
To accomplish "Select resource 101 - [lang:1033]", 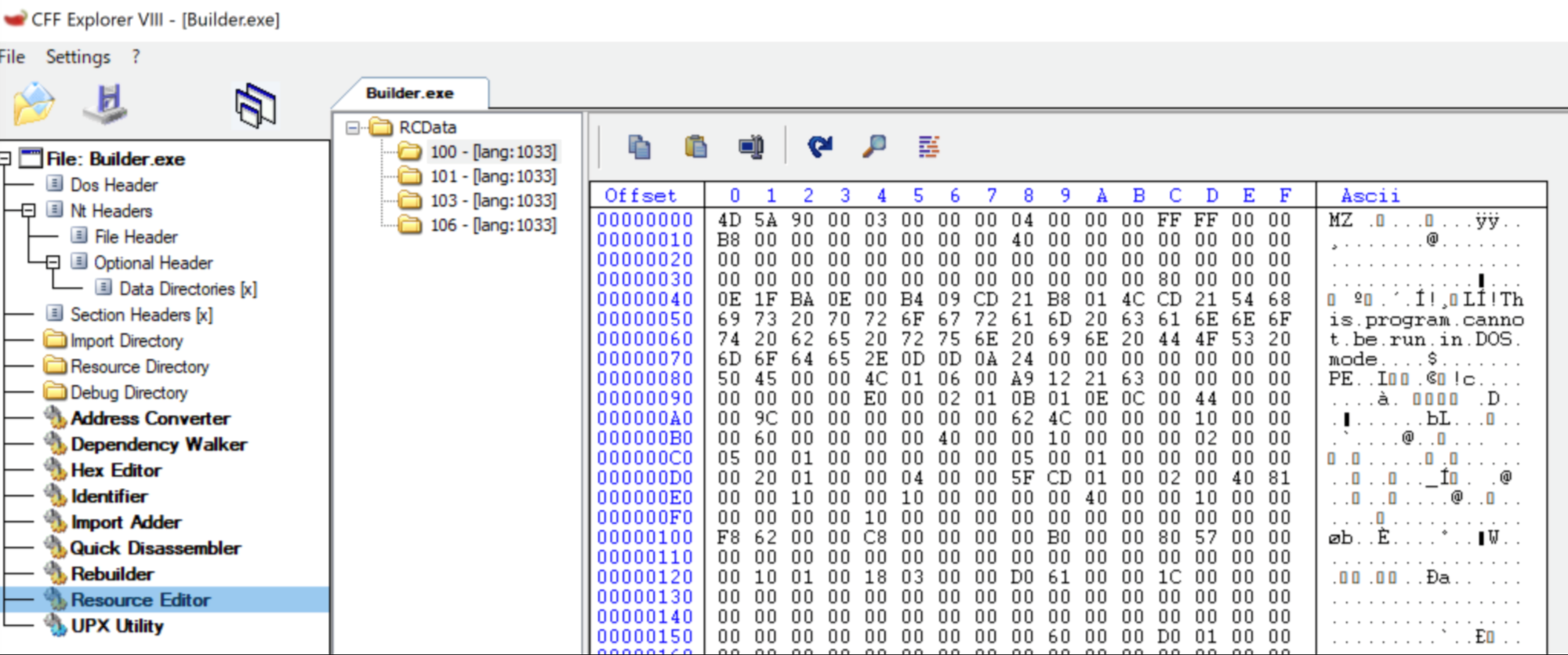I will (492, 176).
